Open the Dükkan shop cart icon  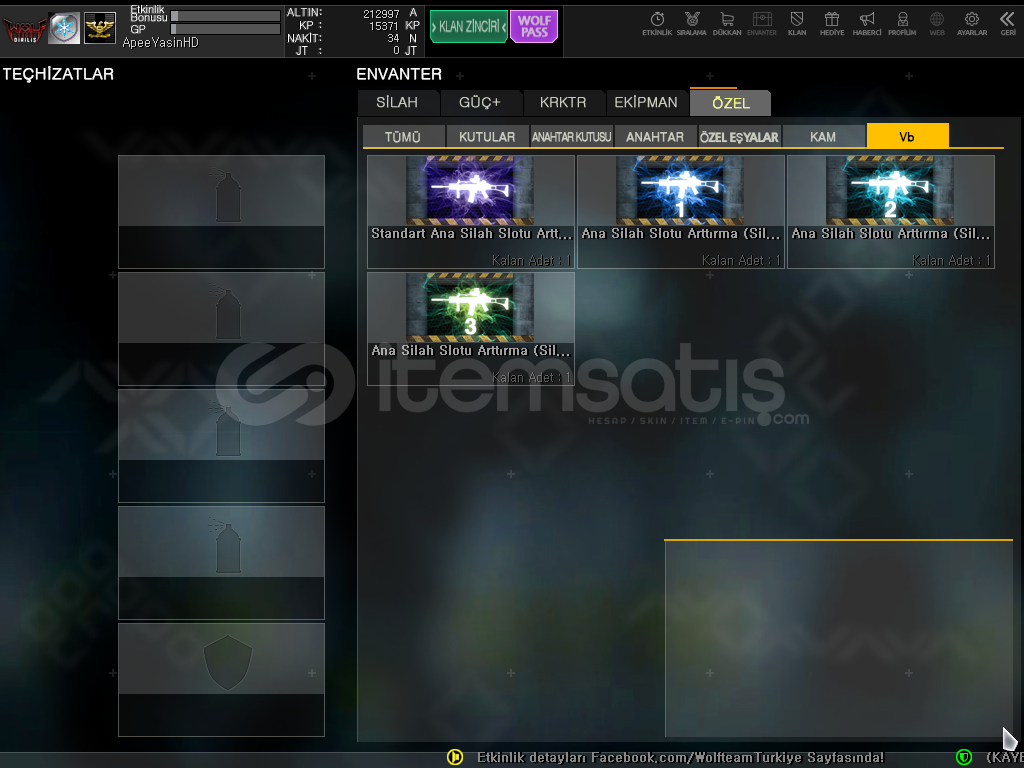pos(727,24)
